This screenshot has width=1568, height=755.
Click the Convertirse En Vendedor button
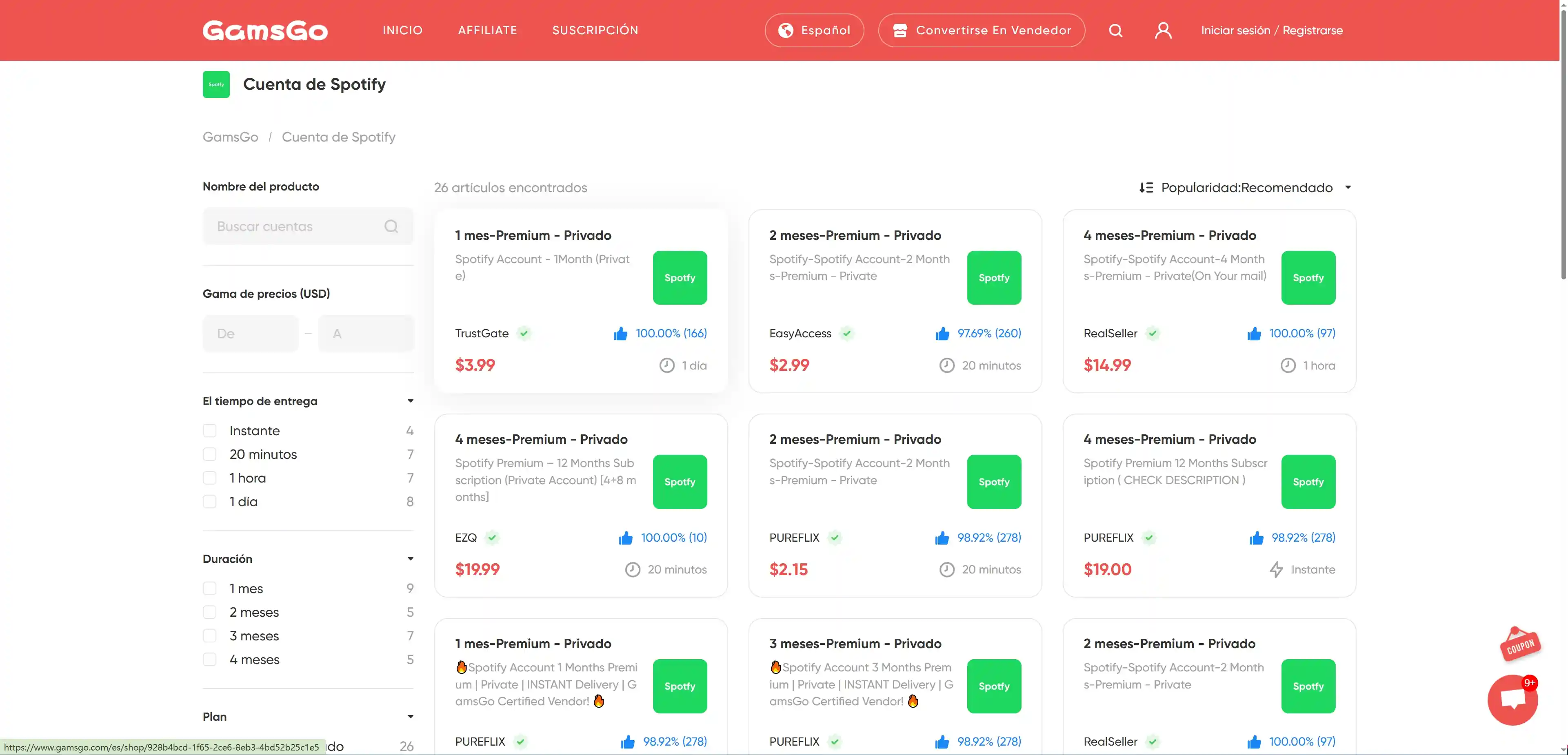[981, 31]
